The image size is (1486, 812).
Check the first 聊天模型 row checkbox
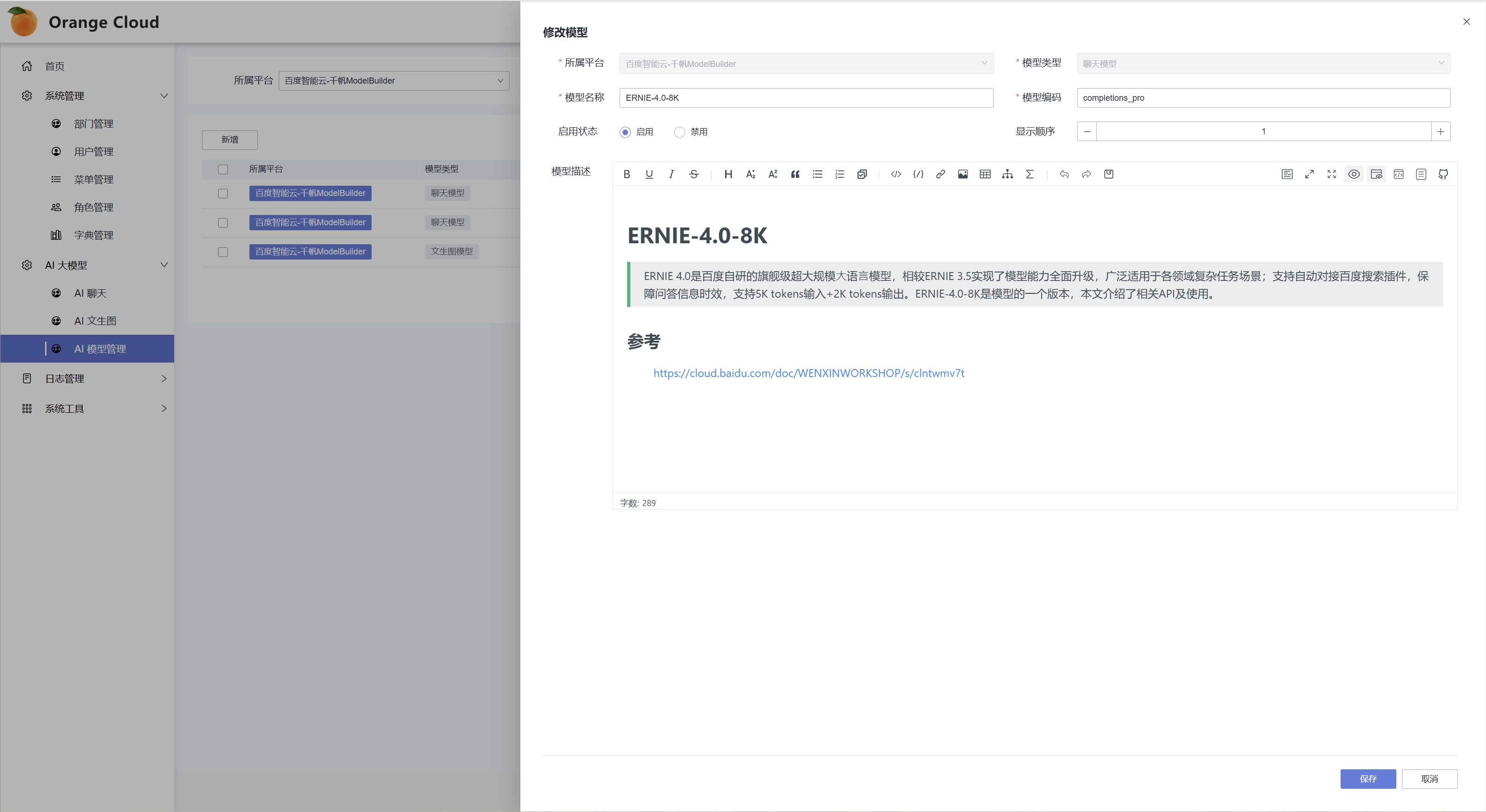223,194
